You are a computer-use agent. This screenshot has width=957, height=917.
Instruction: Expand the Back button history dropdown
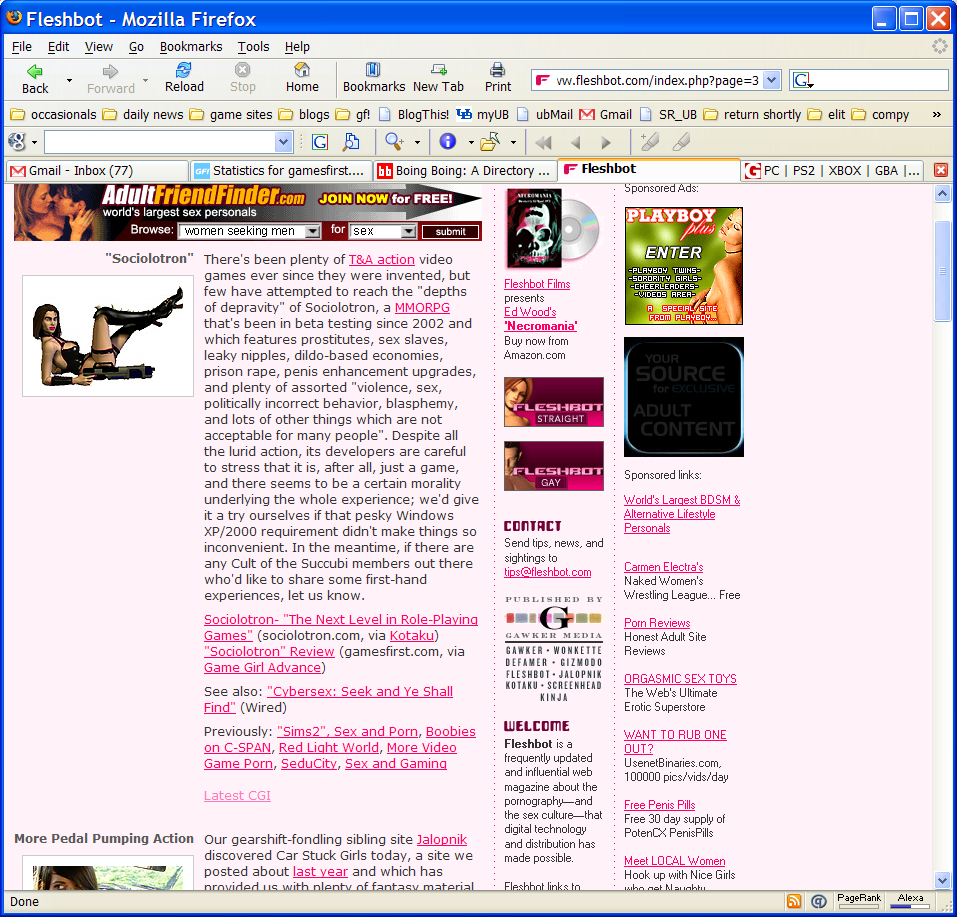(69, 80)
